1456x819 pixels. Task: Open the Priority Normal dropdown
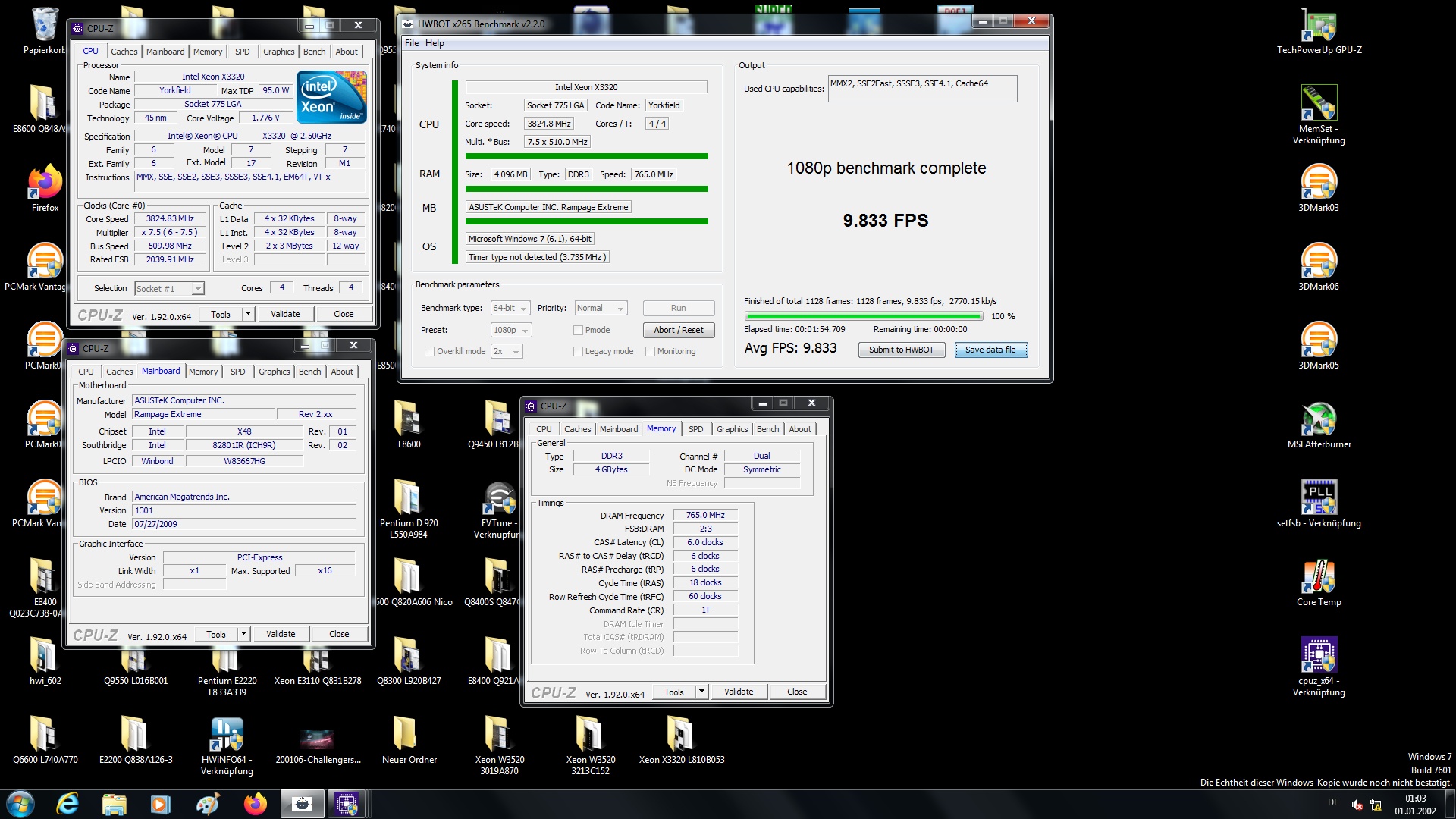(601, 309)
